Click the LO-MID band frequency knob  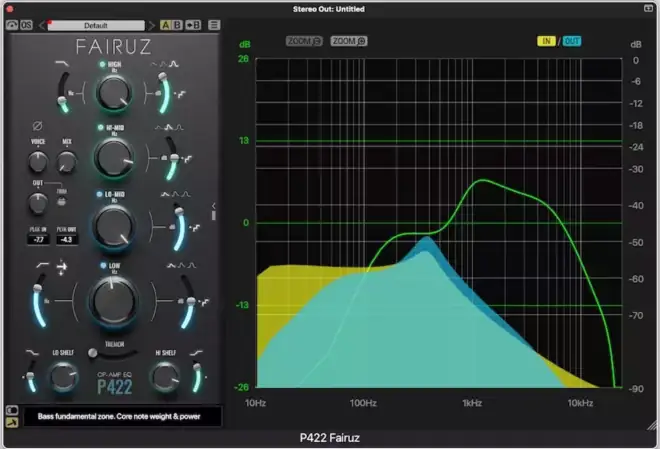point(114,226)
